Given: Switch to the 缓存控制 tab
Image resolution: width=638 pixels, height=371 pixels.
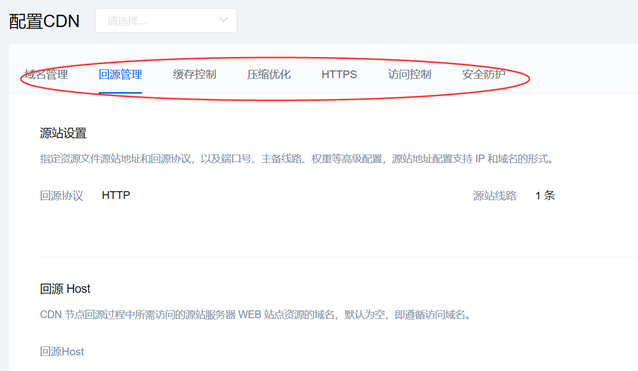Looking at the screenshot, I should click(194, 74).
